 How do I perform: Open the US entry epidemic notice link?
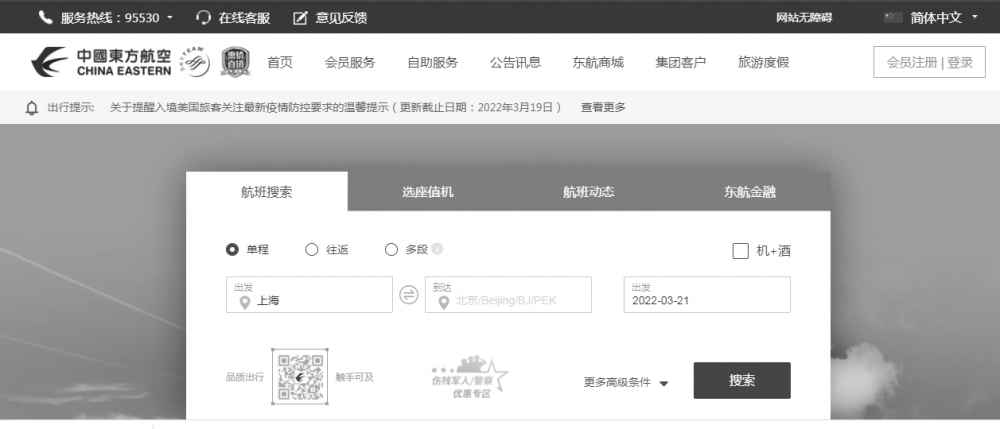[x=336, y=108]
